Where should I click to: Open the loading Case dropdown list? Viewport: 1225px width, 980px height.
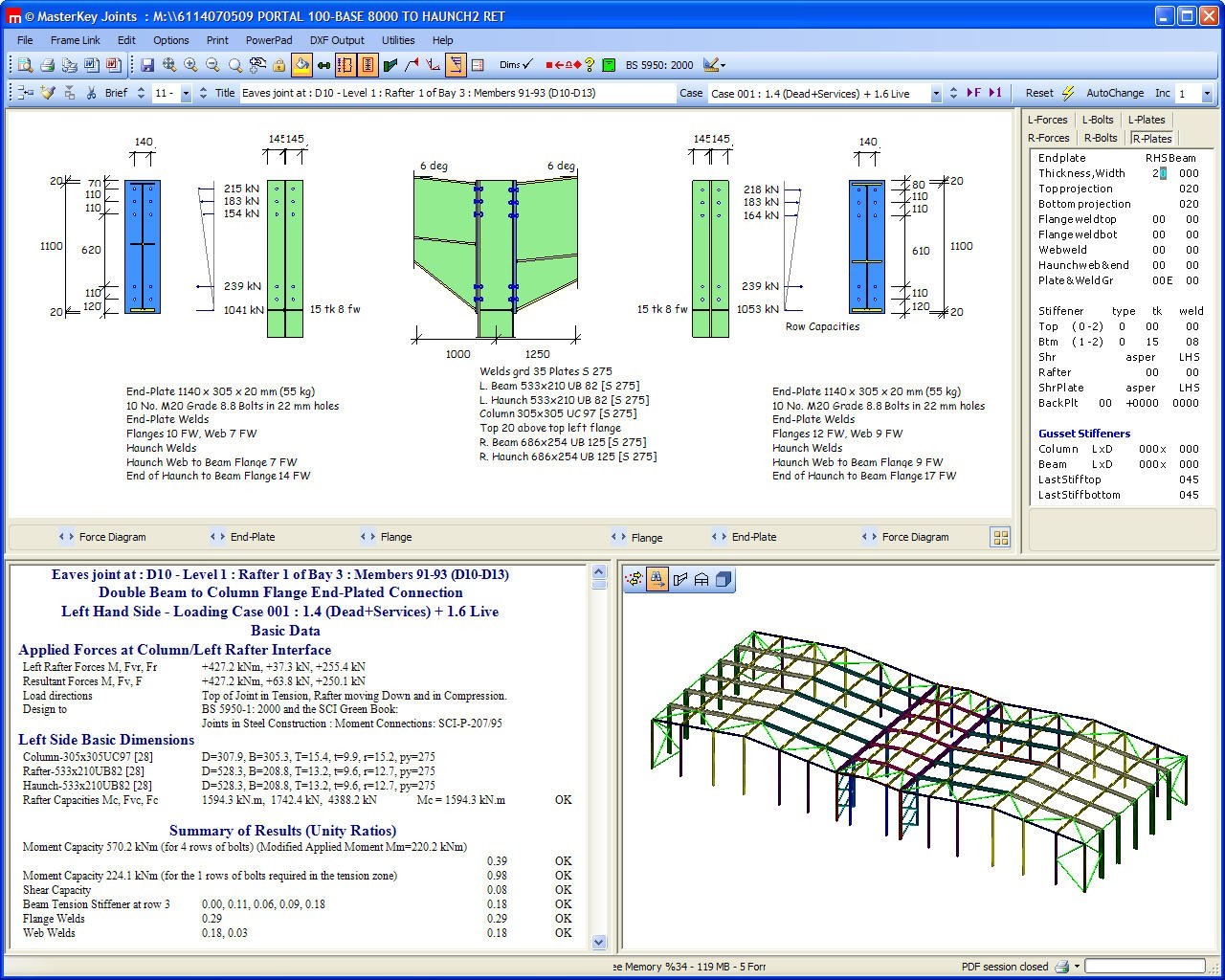(x=935, y=94)
